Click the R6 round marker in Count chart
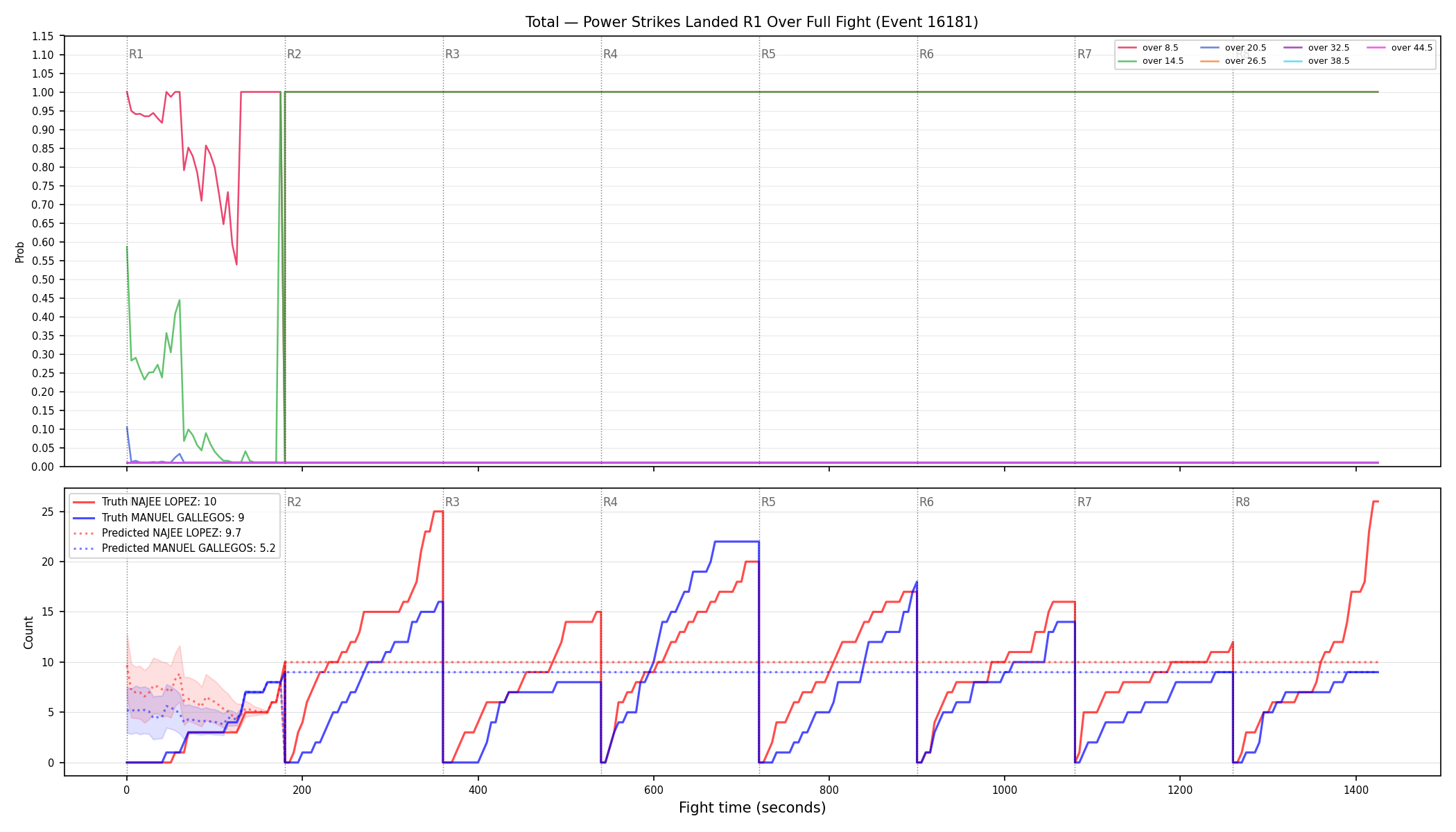 926,502
